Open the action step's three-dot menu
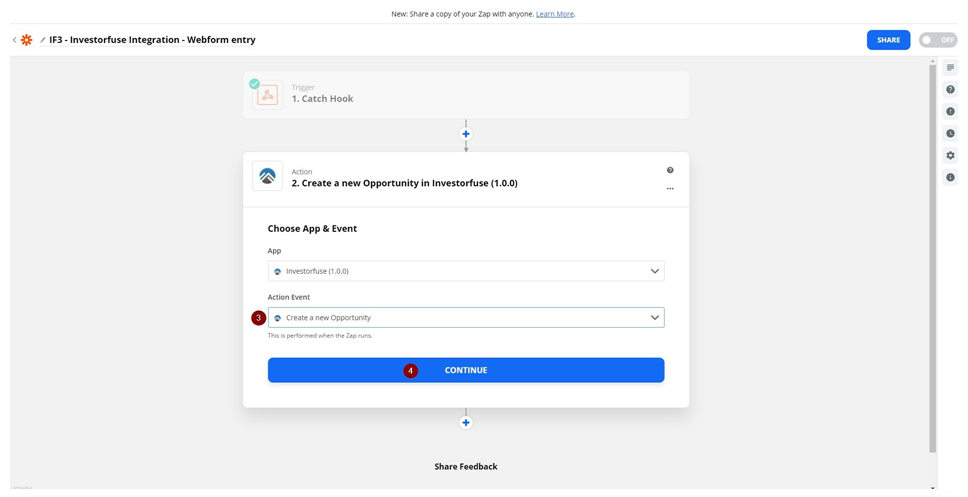968x497 pixels. 670,189
